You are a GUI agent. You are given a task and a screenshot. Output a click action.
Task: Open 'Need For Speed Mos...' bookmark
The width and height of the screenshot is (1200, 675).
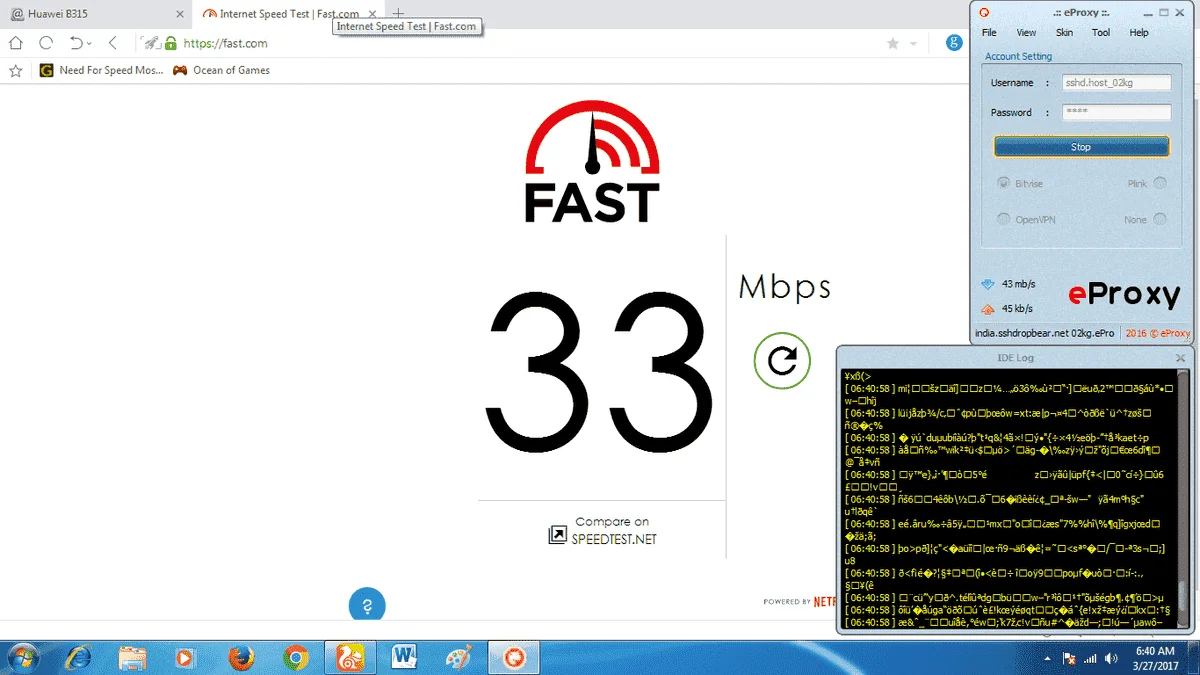pos(101,70)
